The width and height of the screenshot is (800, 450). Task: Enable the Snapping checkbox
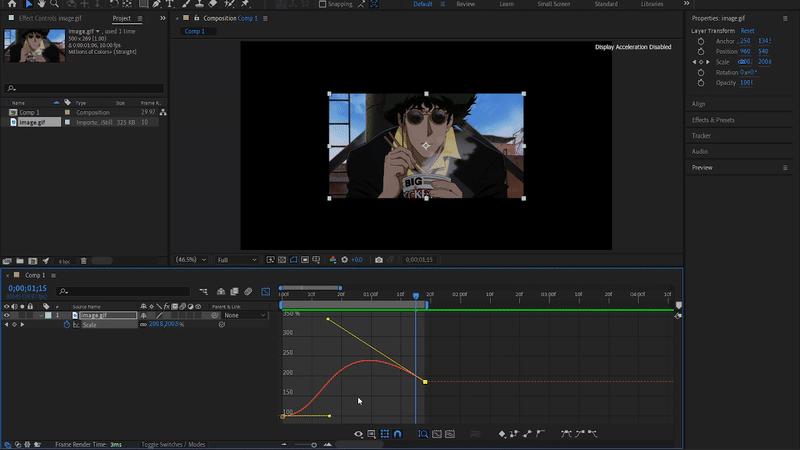pos(322,4)
